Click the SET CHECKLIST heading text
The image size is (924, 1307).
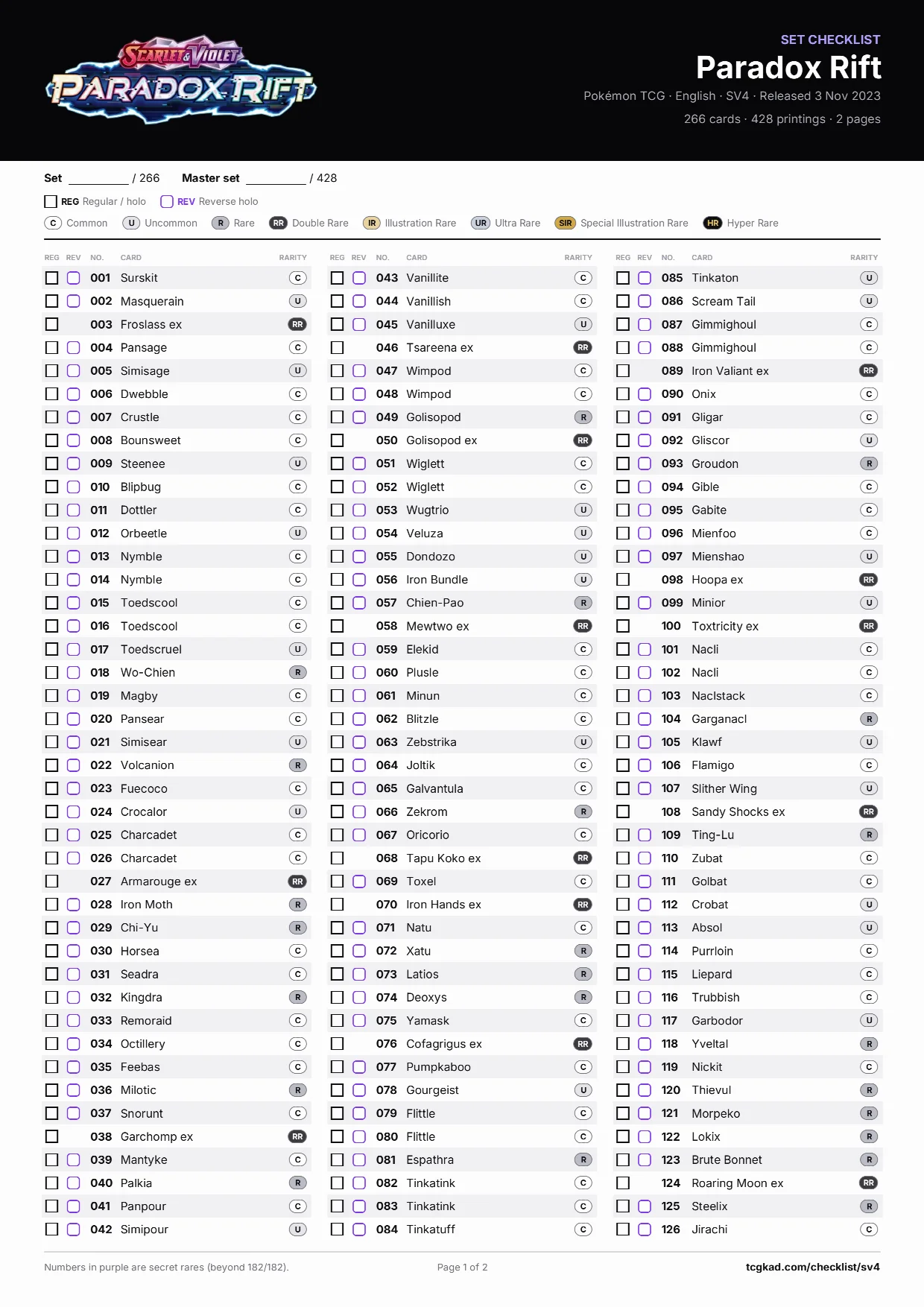click(x=830, y=39)
